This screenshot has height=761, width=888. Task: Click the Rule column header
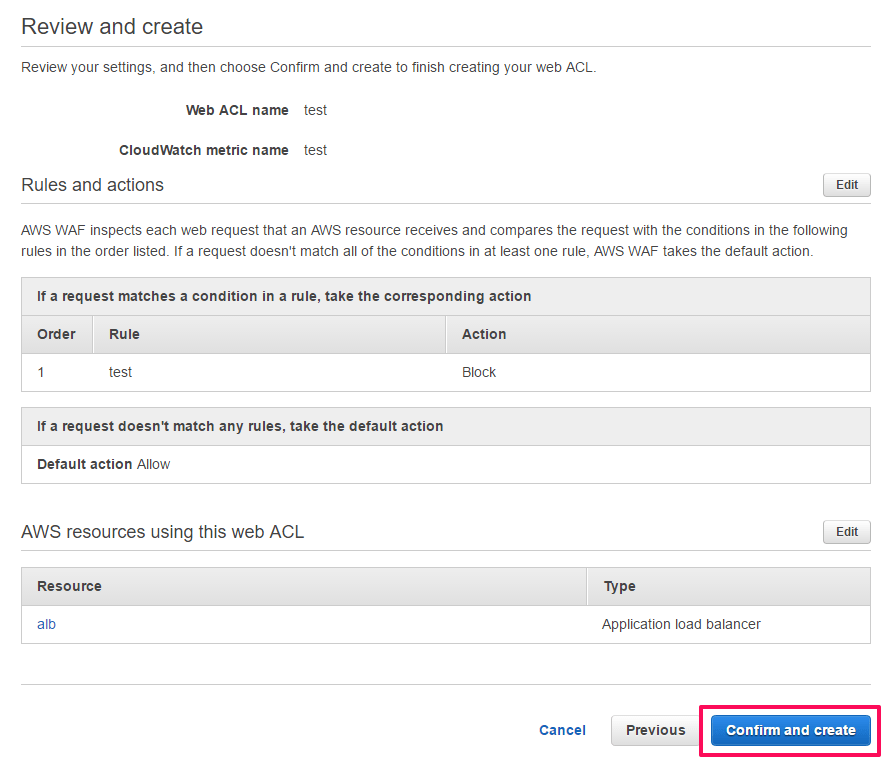point(124,334)
